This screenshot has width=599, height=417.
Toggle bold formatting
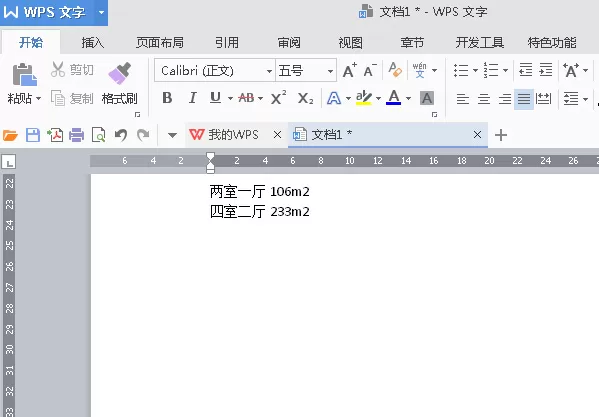click(167, 98)
